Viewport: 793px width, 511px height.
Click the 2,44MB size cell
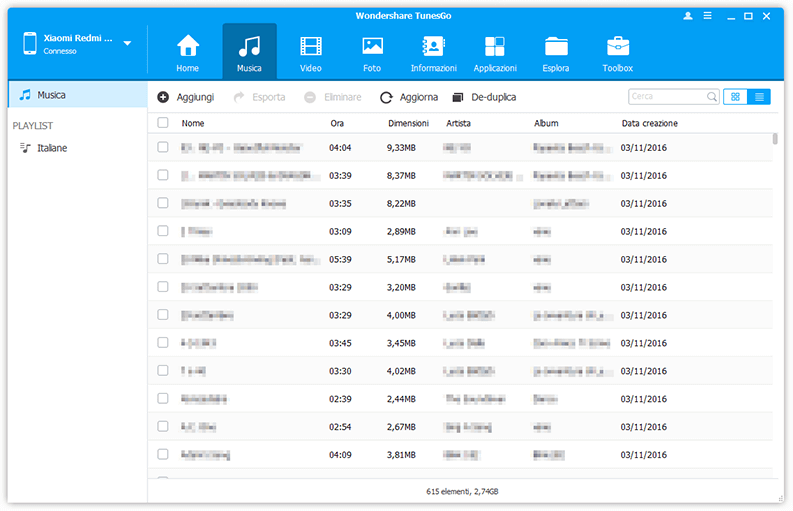tap(402, 399)
